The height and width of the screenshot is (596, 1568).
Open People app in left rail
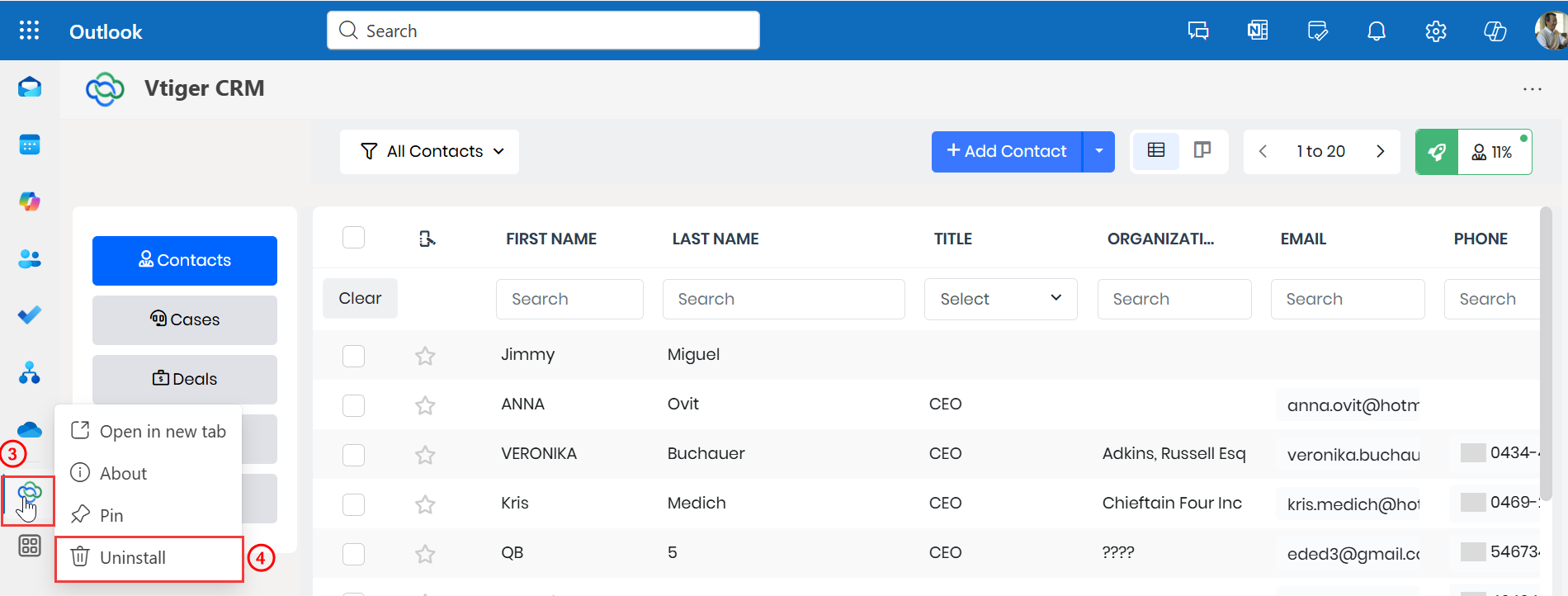pyautogui.click(x=30, y=258)
